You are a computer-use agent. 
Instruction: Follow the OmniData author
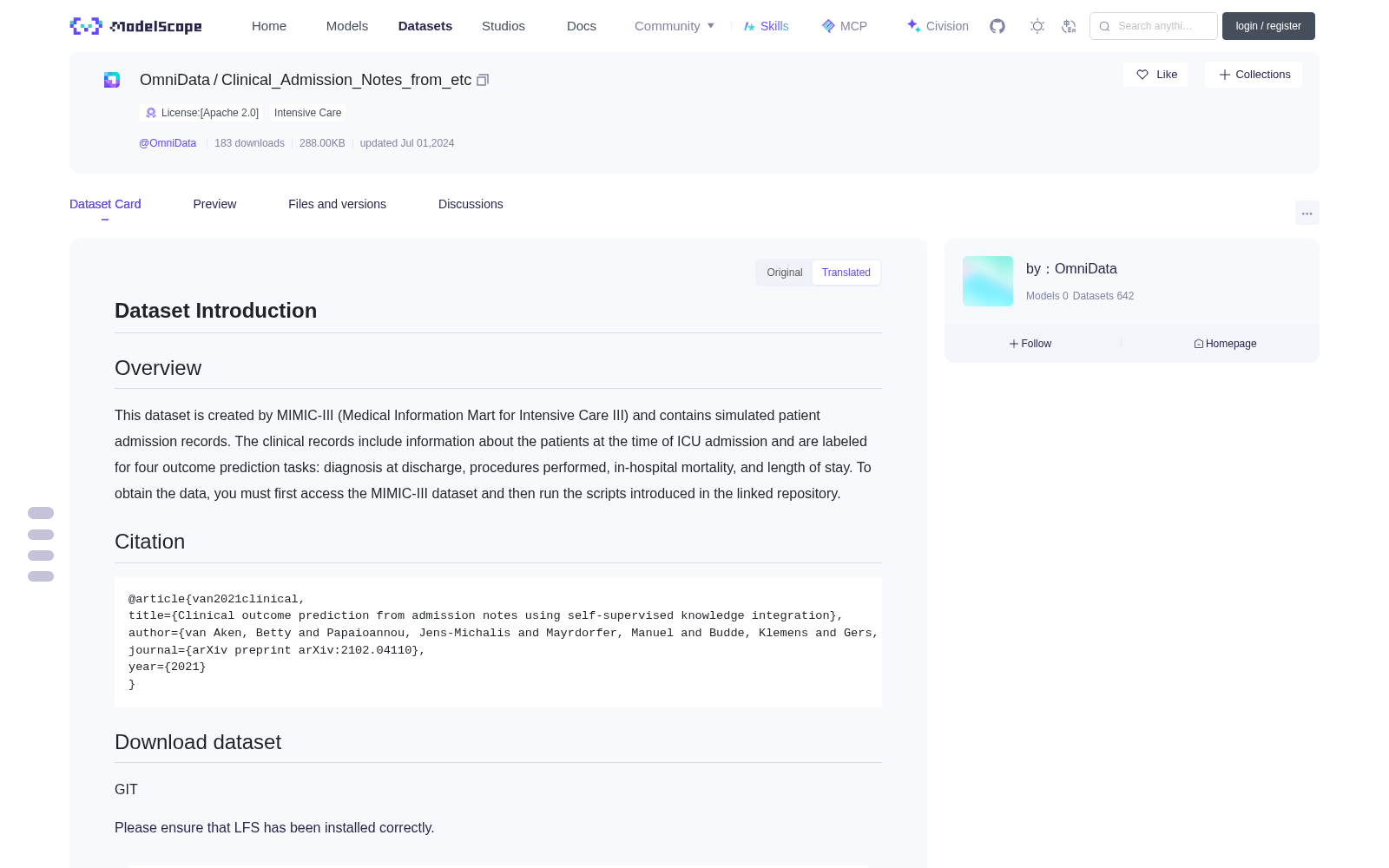tap(1030, 344)
